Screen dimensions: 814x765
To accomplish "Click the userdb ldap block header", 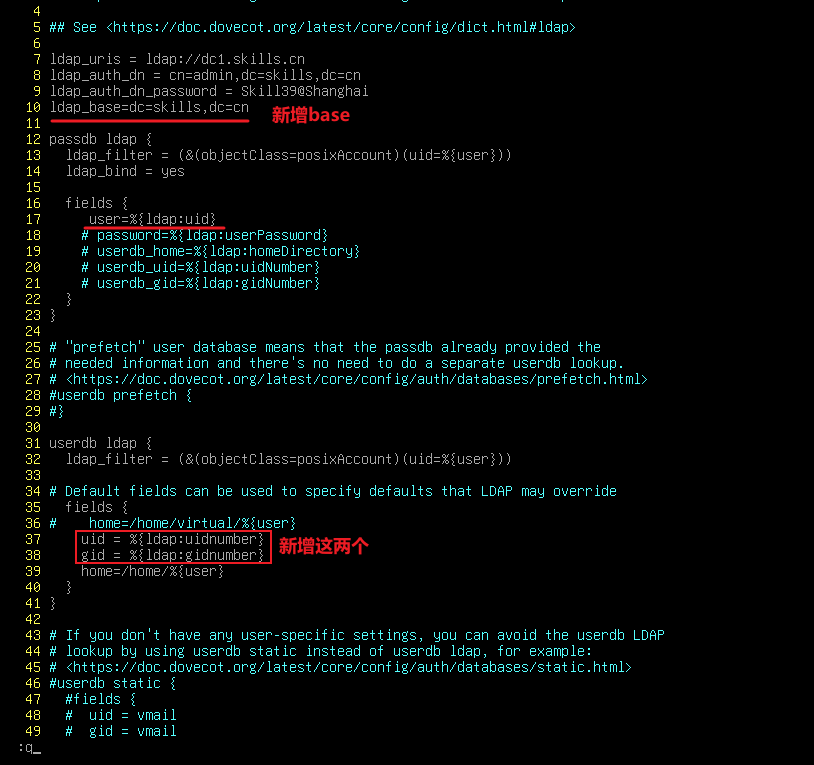I will pos(100,443).
